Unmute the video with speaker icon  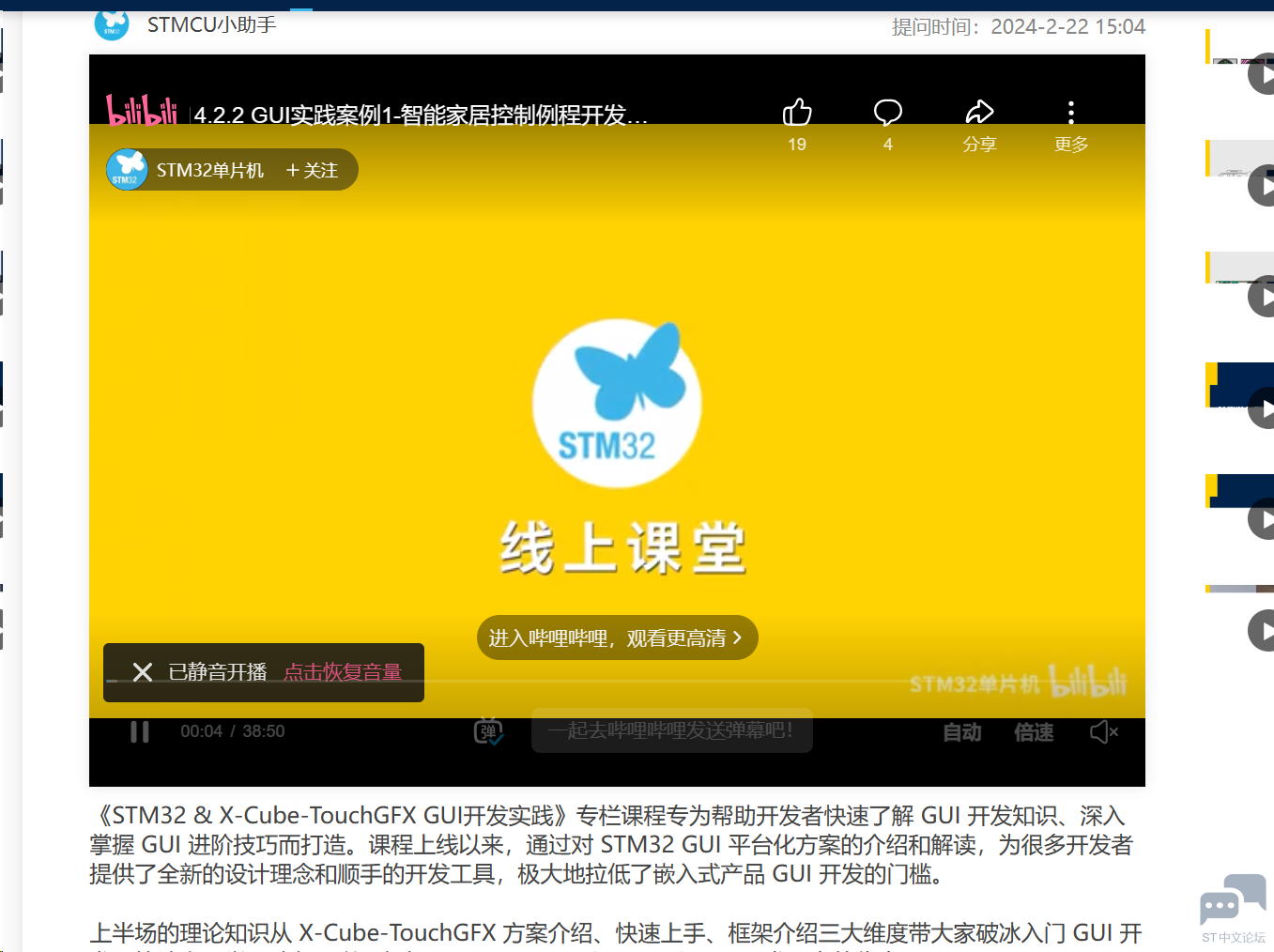[1104, 732]
